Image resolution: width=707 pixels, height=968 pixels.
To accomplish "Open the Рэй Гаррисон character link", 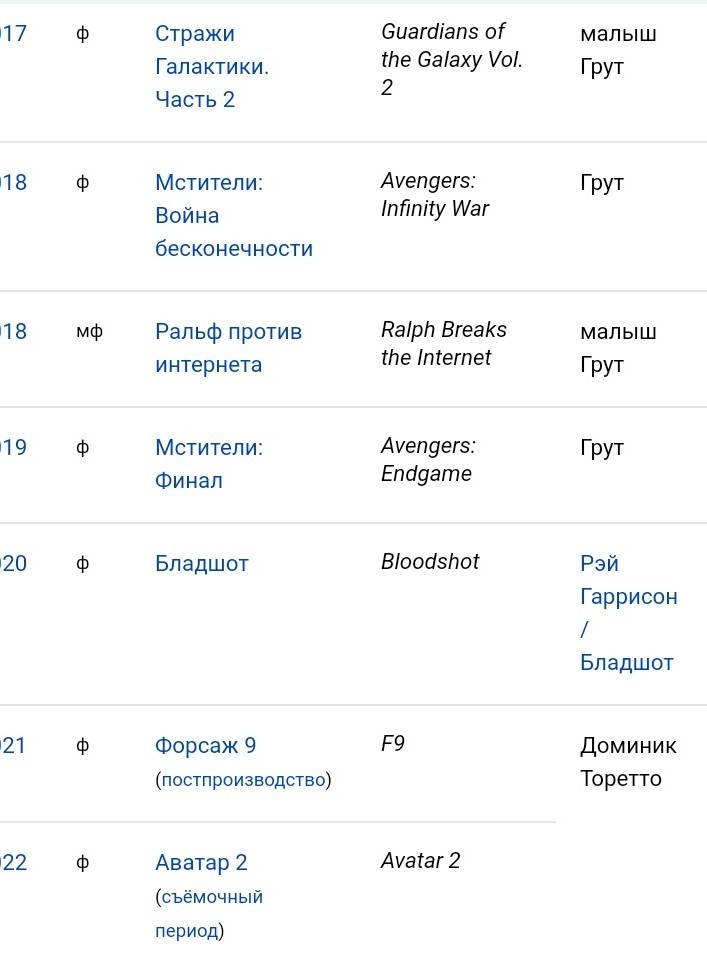I will pyautogui.click(x=629, y=580).
